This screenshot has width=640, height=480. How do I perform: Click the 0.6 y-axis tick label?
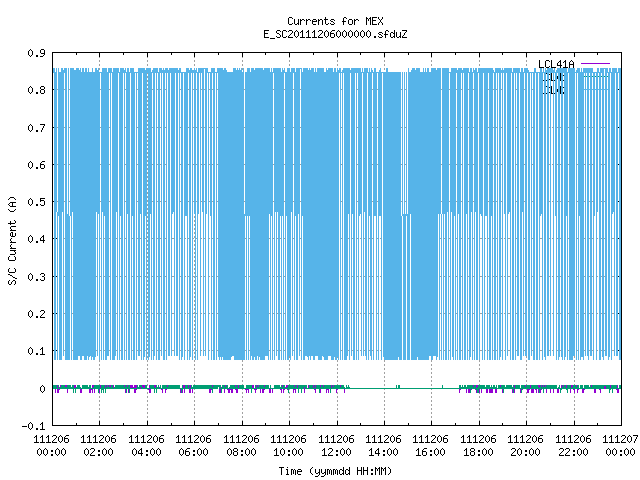point(36,165)
